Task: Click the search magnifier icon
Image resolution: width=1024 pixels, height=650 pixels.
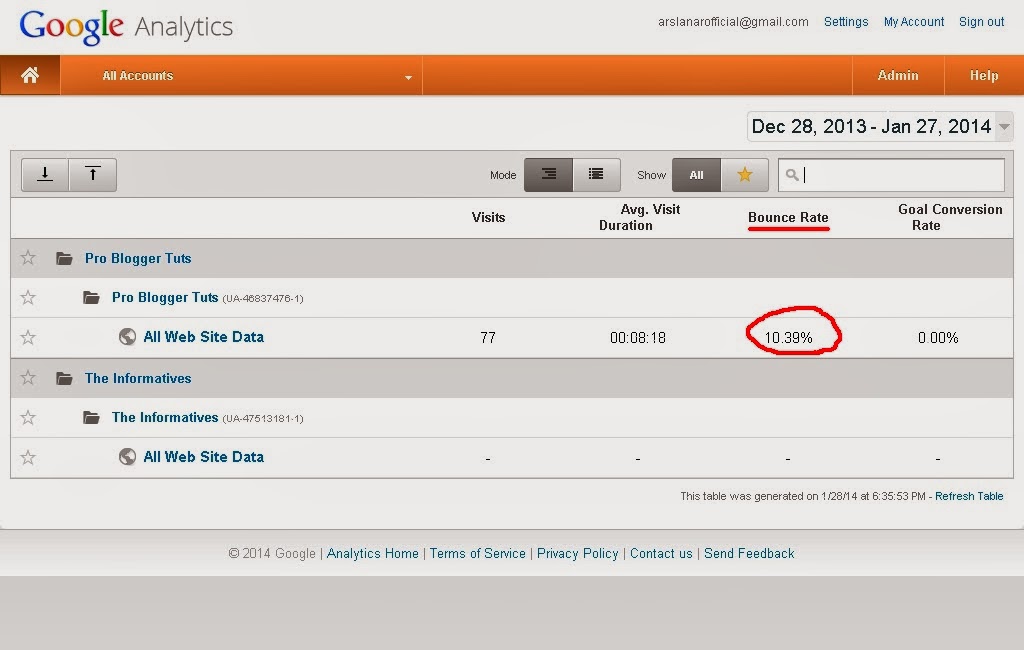Action: 792,174
